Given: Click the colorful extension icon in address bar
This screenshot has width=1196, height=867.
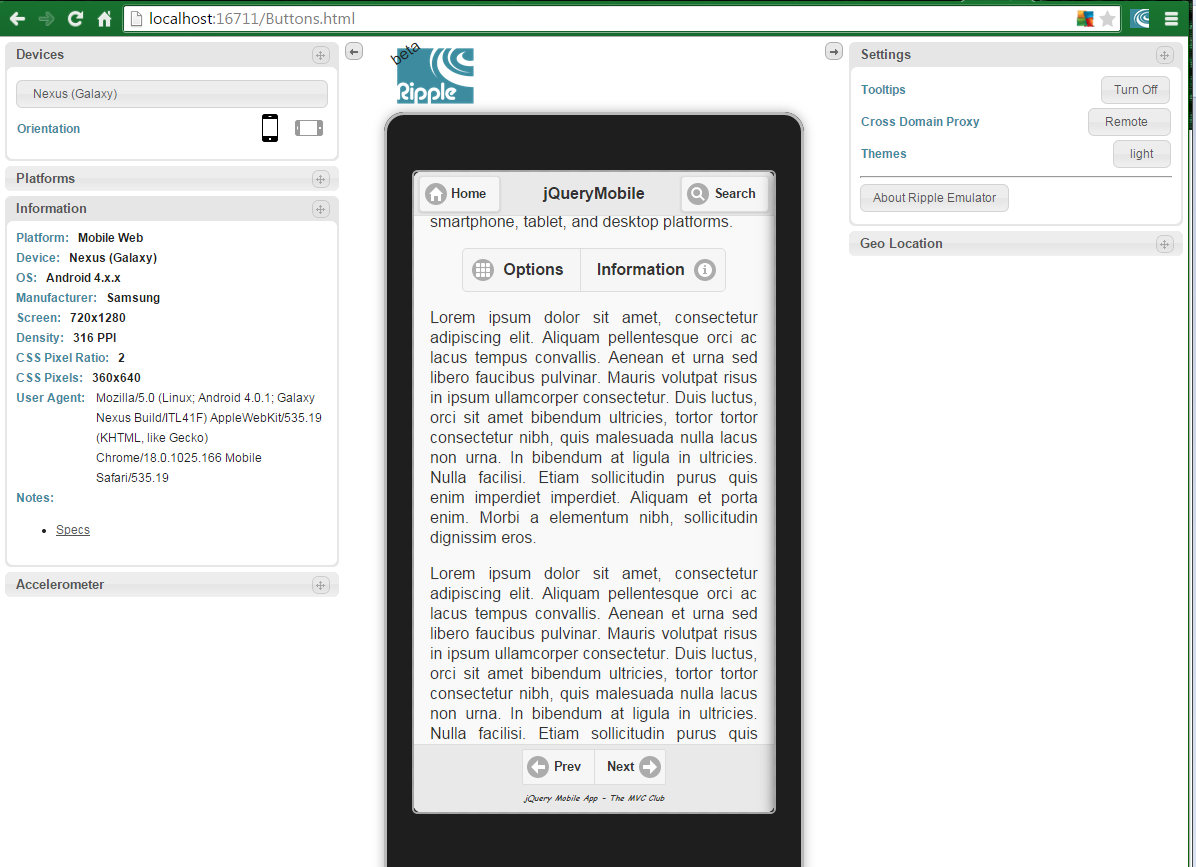Looking at the screenshot, I should [x=1085, y=19].
